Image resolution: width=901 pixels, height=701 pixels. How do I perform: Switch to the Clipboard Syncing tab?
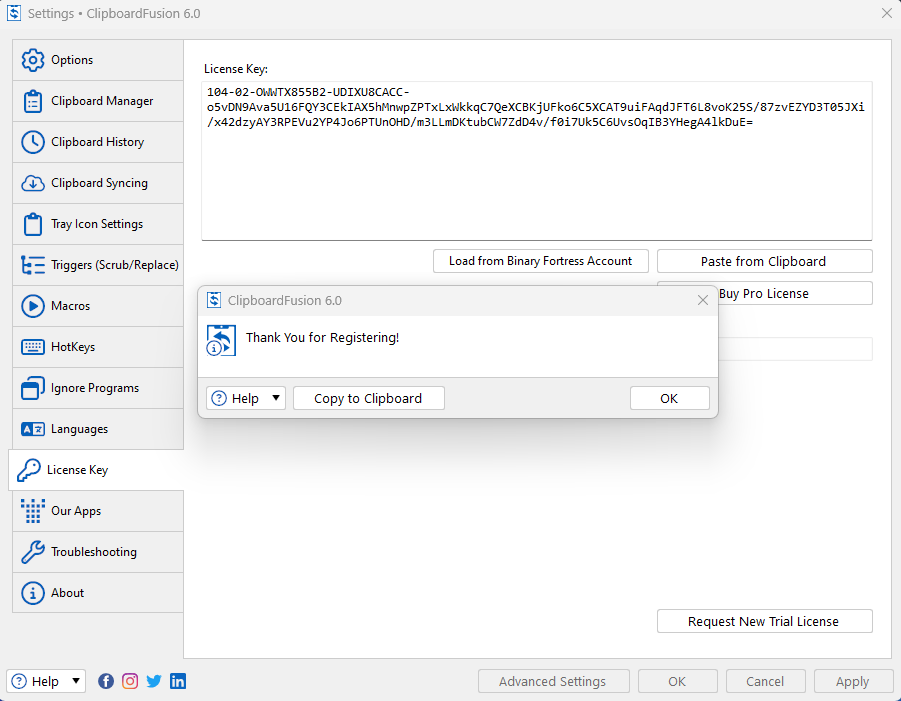pos(98,183)
